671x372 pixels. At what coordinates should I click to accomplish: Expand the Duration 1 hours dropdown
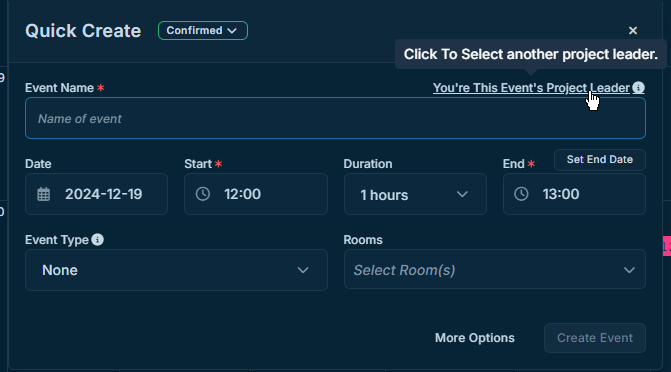[x=415, y=194]
